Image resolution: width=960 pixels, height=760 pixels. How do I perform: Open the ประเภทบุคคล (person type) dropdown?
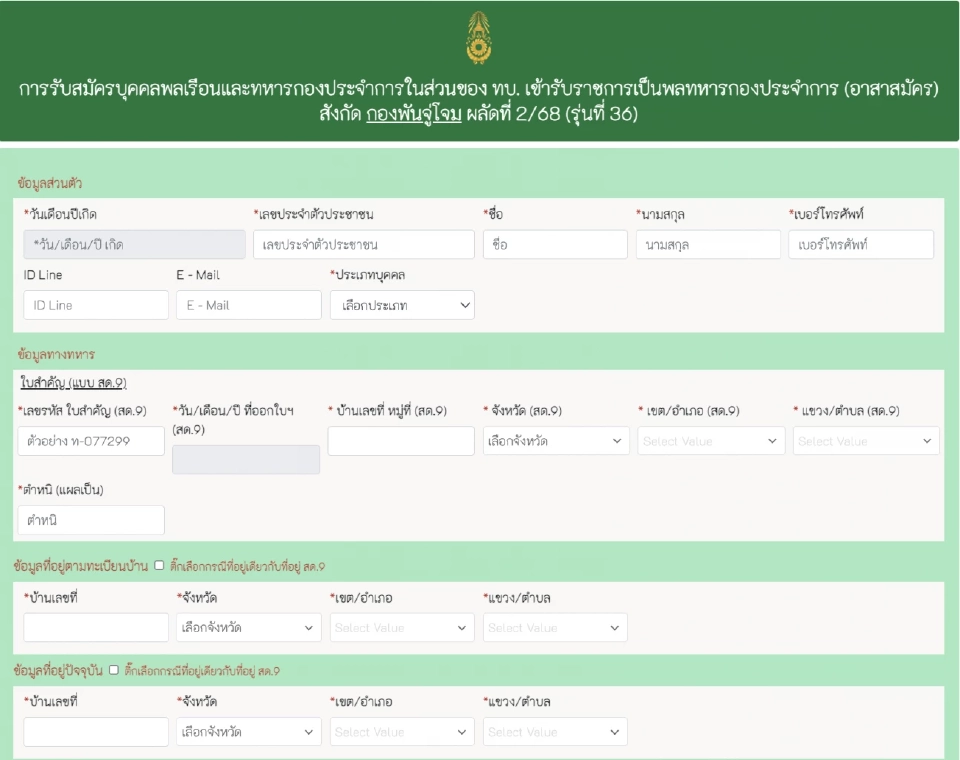[402, 305]
